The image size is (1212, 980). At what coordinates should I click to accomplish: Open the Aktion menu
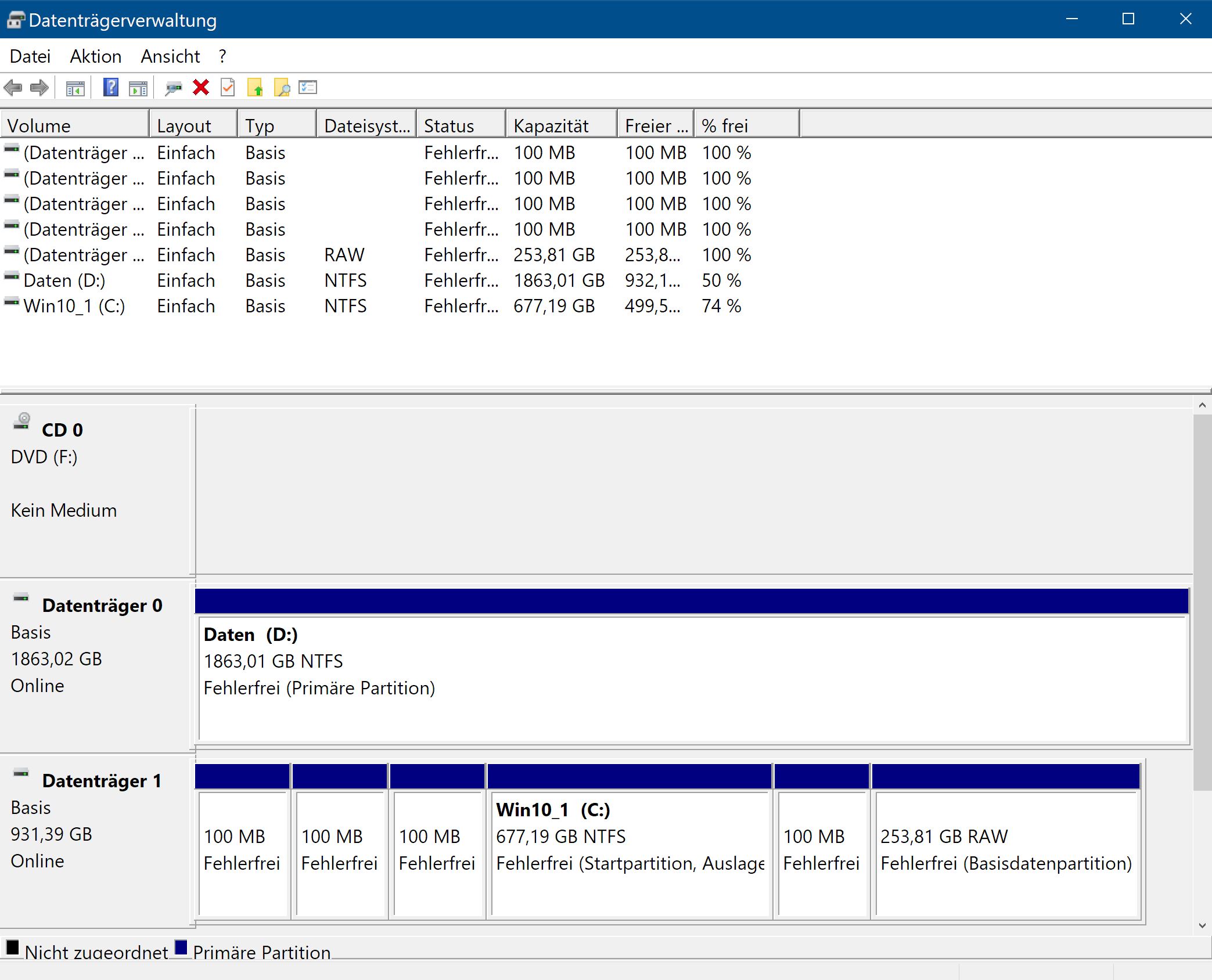[95, 56]
